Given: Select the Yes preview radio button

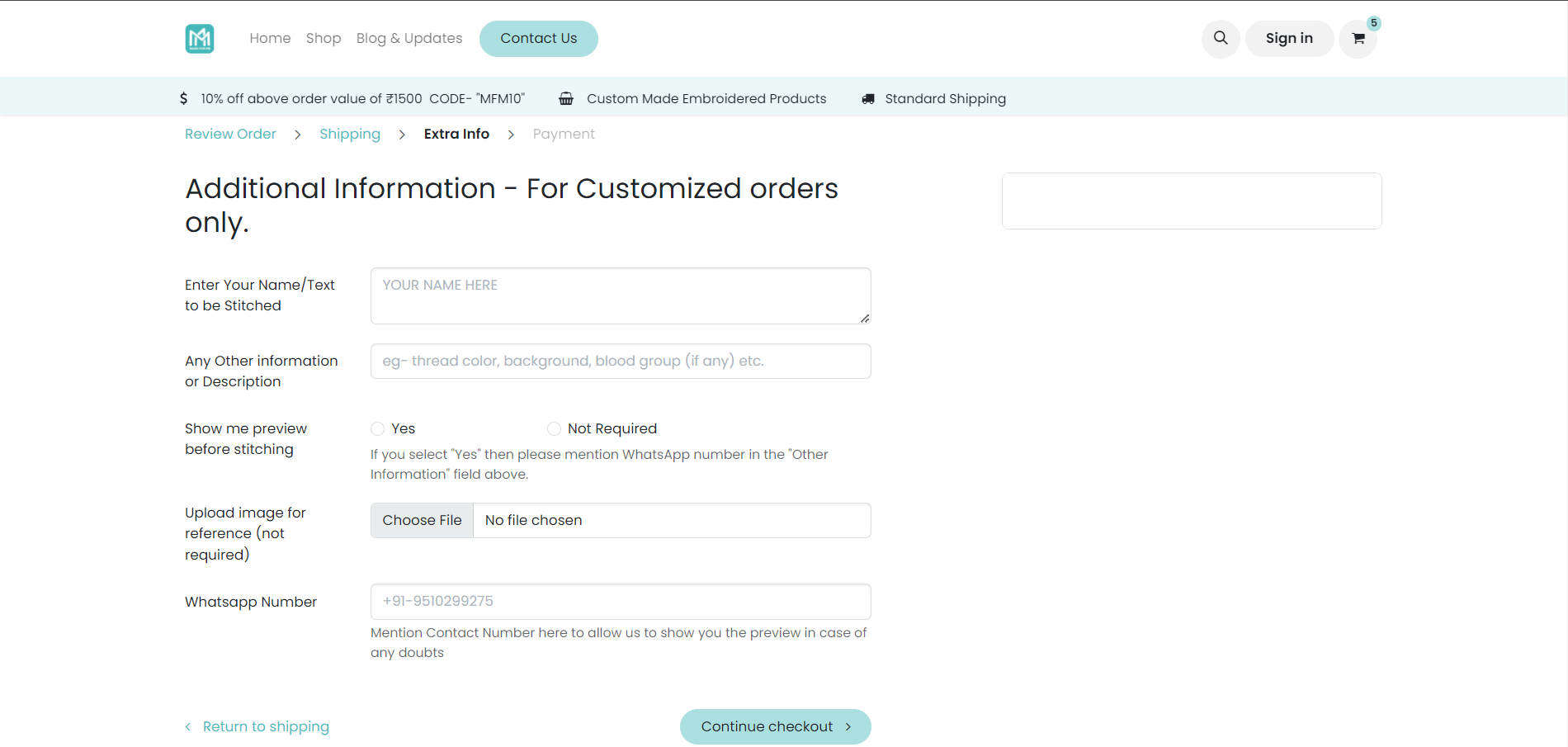Looking at the screenshot, I should (378, 428).
